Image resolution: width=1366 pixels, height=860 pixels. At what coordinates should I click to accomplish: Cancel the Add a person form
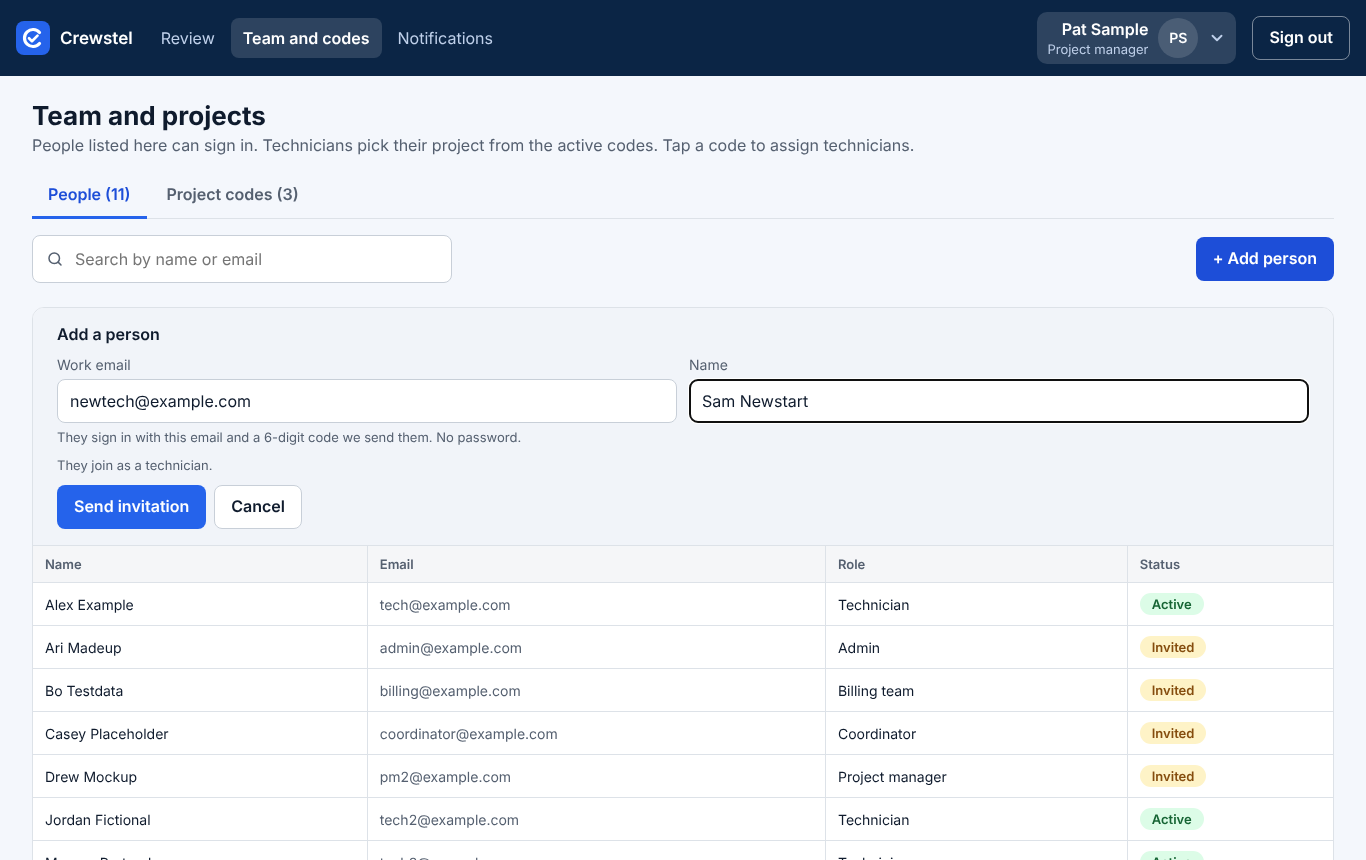pyautogui.click(x=258, y=507)
